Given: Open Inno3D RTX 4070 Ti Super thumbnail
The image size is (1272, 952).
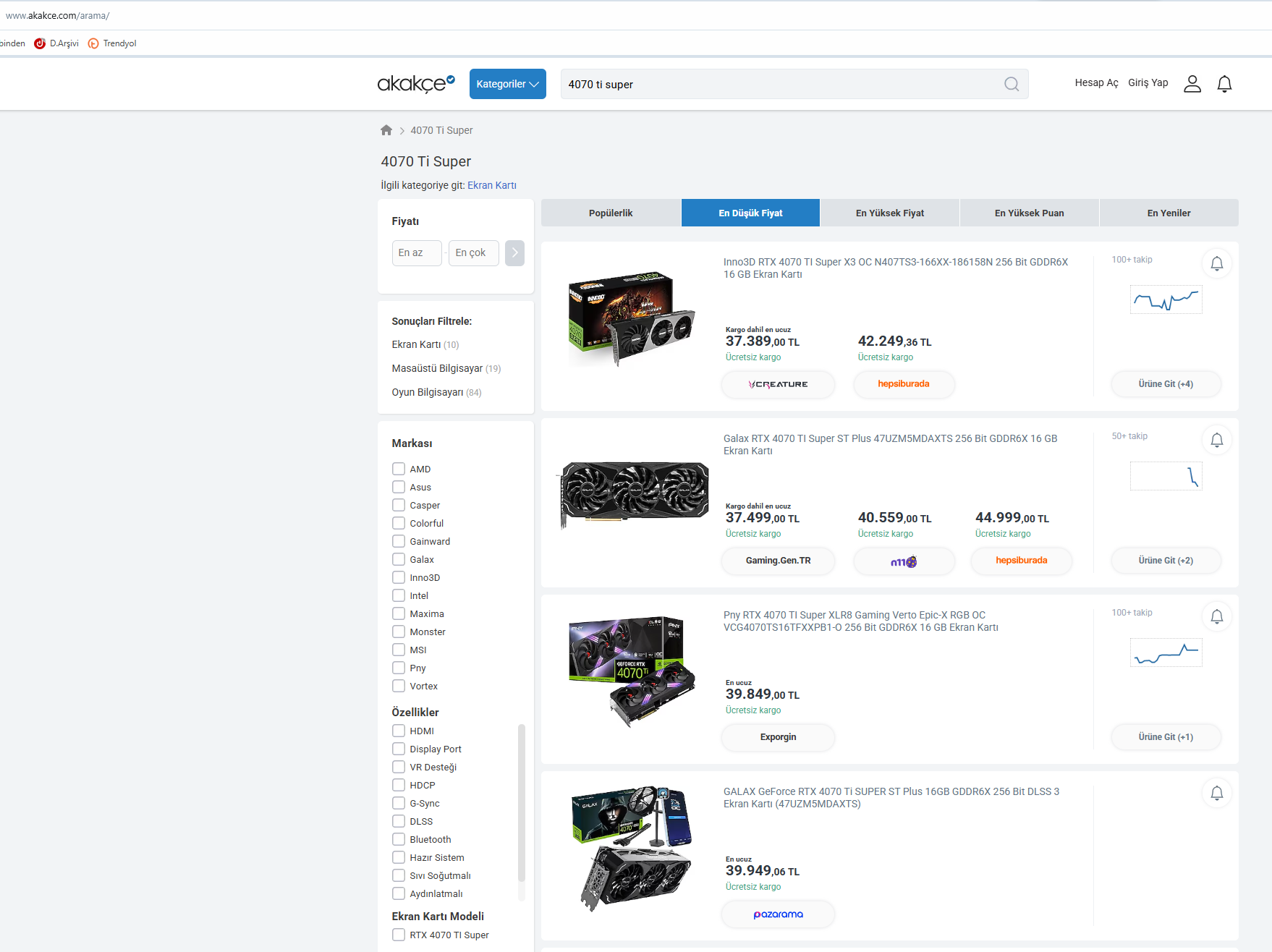Looking at the screenshot, I should (x=632, y=318).
